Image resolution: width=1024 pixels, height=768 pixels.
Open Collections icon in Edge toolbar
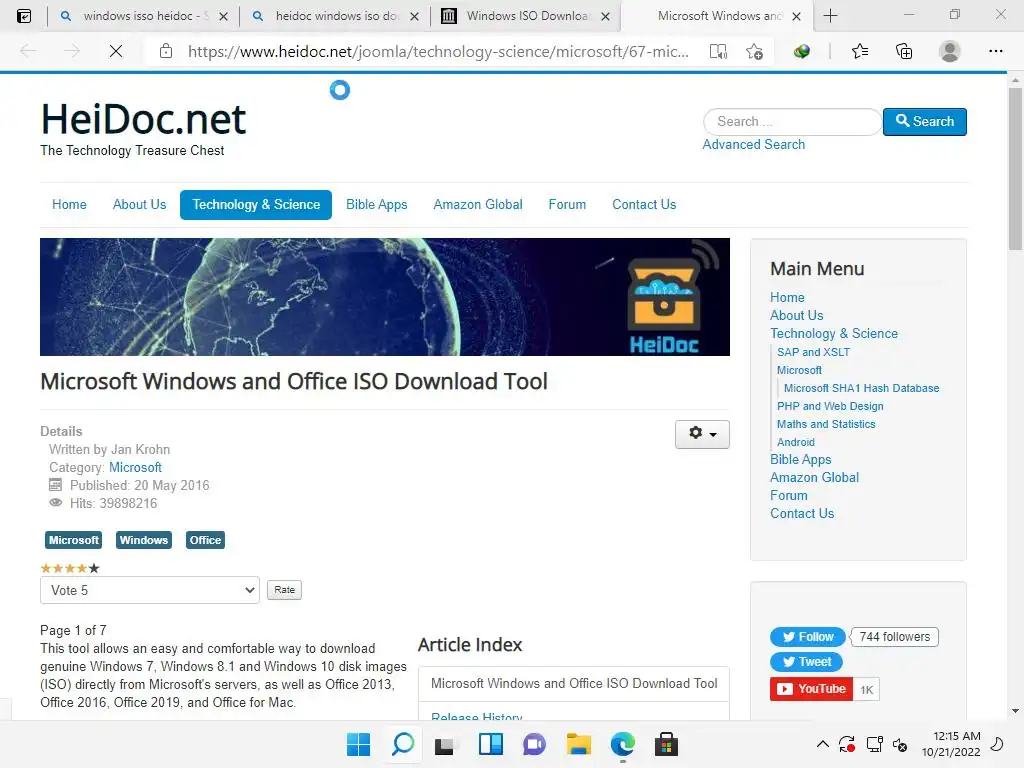(904, 51)
